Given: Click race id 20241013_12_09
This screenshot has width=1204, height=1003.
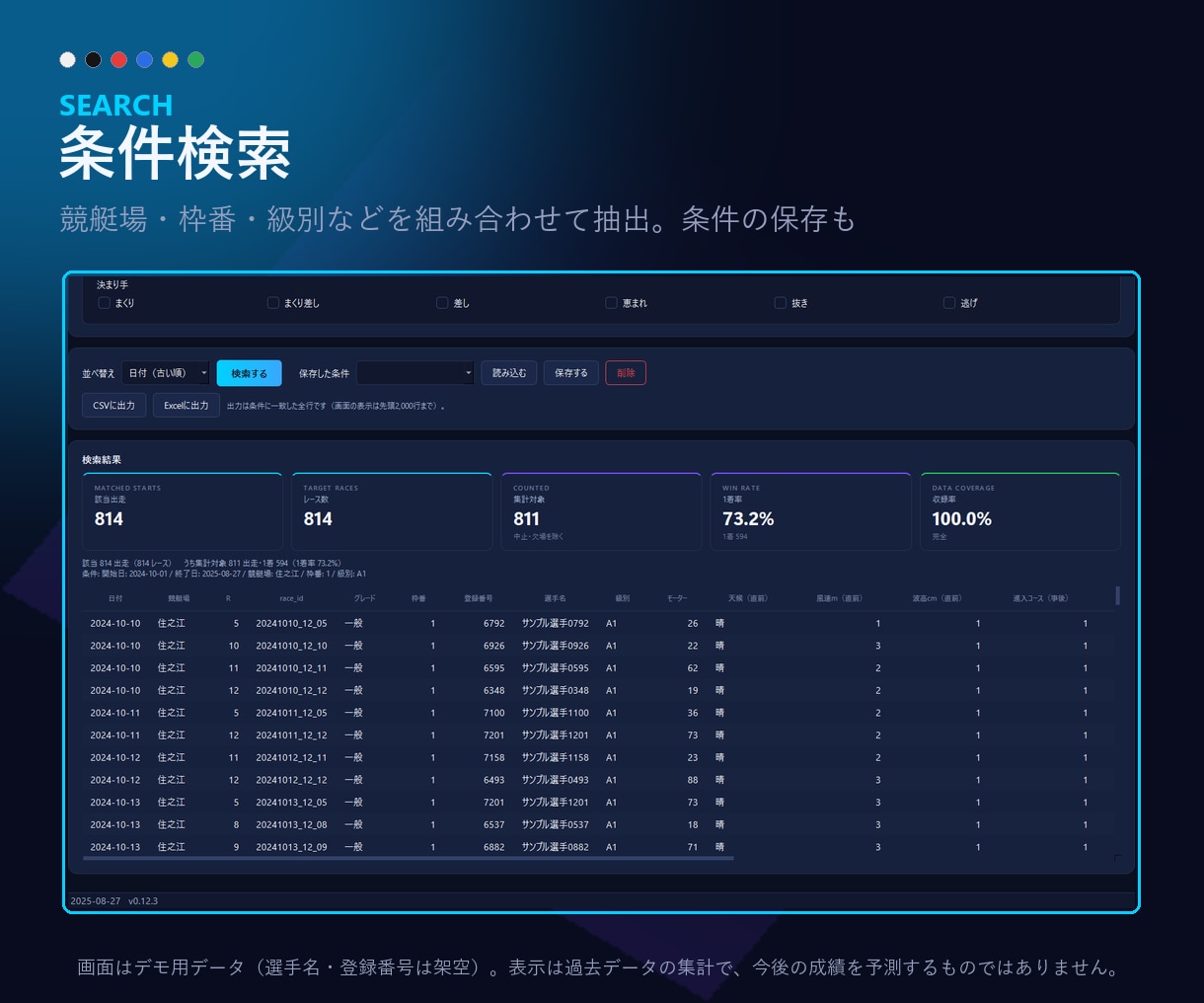Looking at the screenshot, I should point(291,847).
